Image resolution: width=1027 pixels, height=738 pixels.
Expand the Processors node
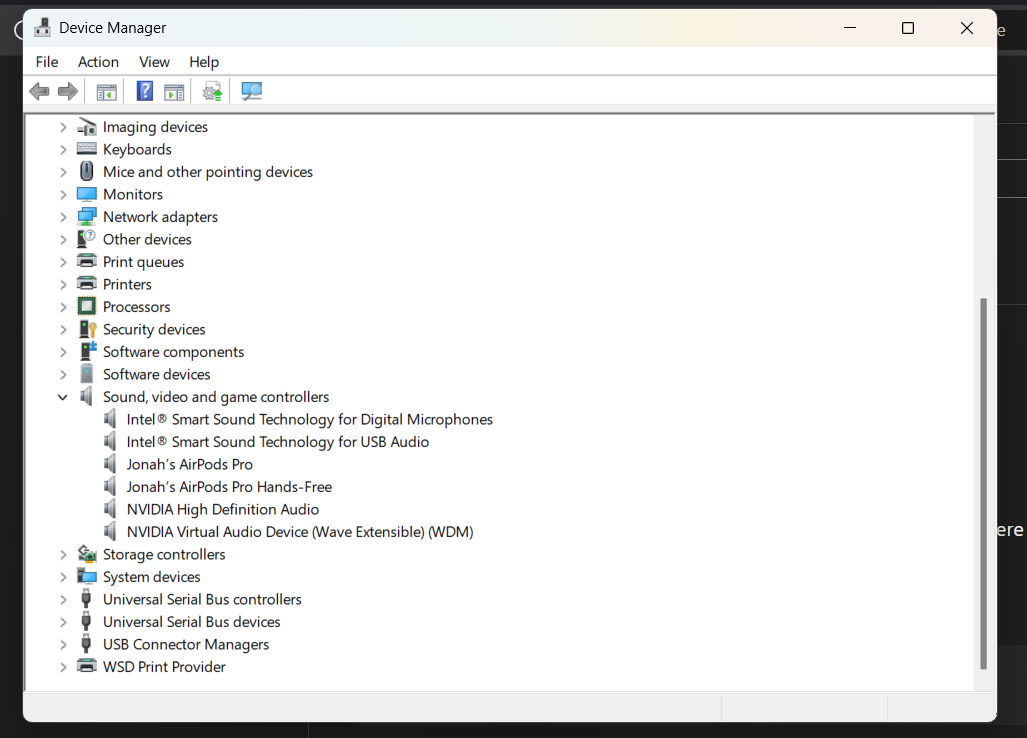coord(63,307)
